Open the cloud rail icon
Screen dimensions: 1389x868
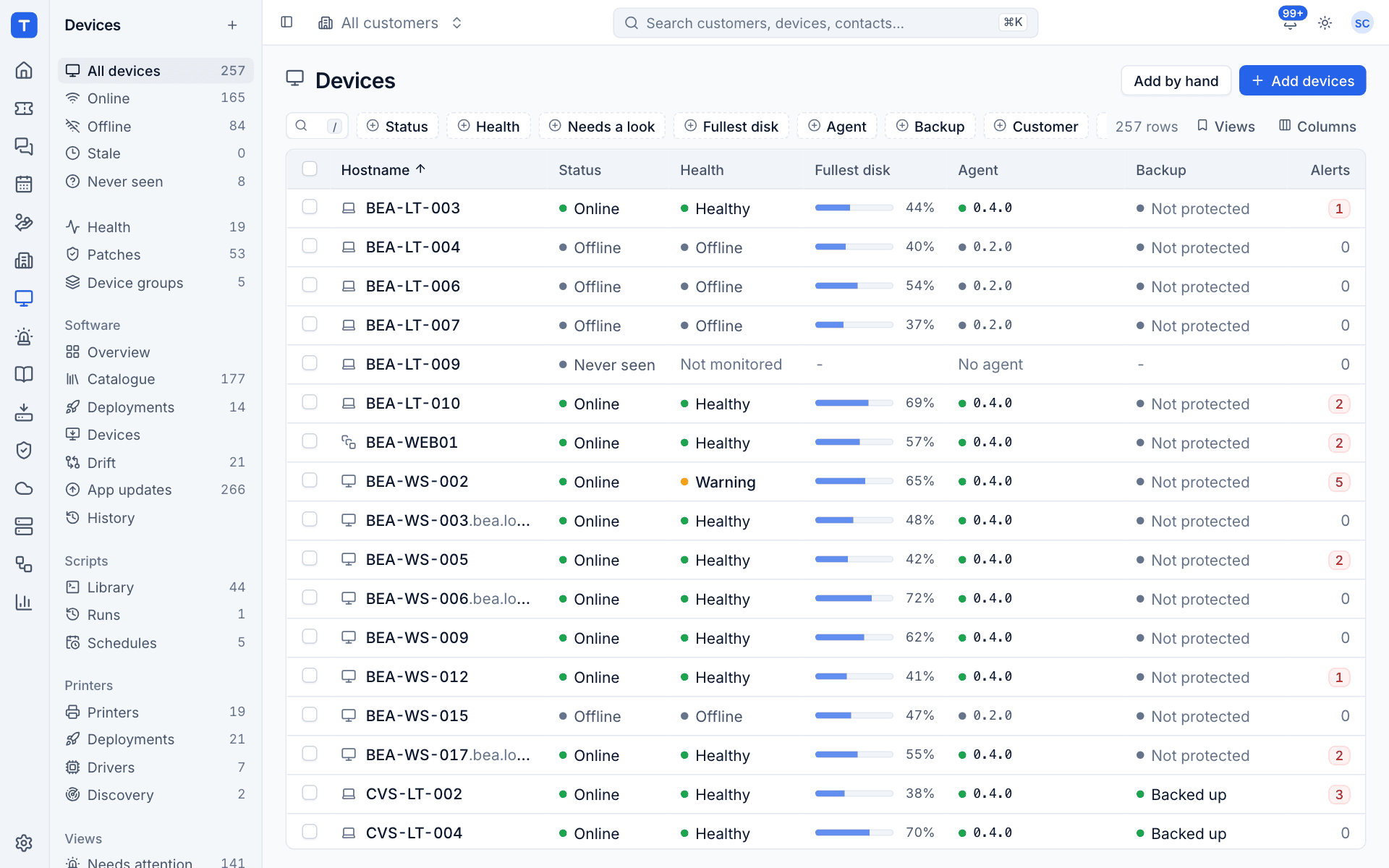(24, 488)
